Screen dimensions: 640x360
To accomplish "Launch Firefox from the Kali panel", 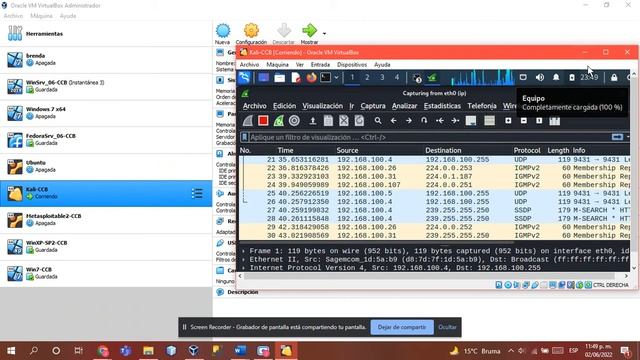I will pos(311,78).
